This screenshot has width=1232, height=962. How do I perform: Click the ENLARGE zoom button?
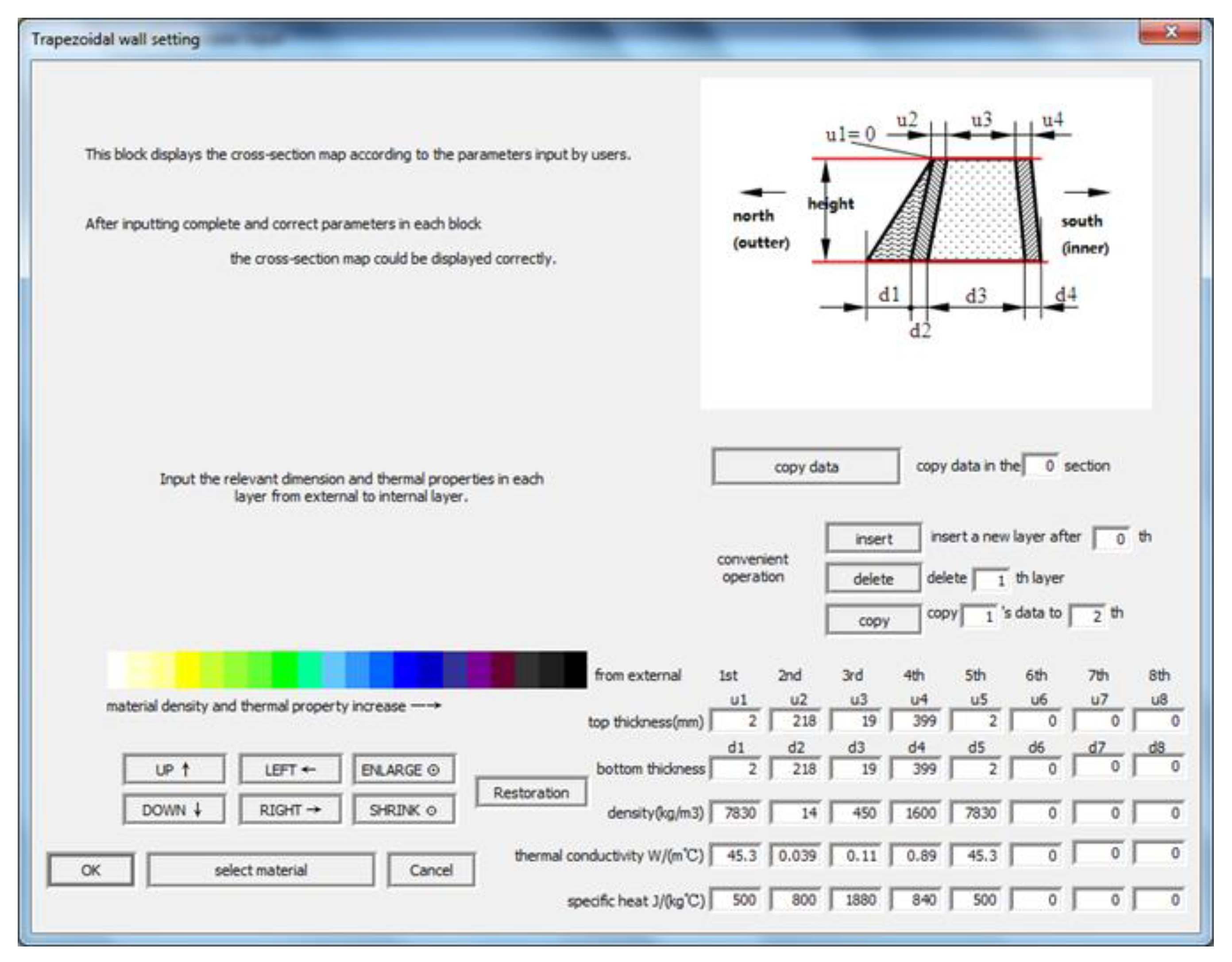[403, 769]
